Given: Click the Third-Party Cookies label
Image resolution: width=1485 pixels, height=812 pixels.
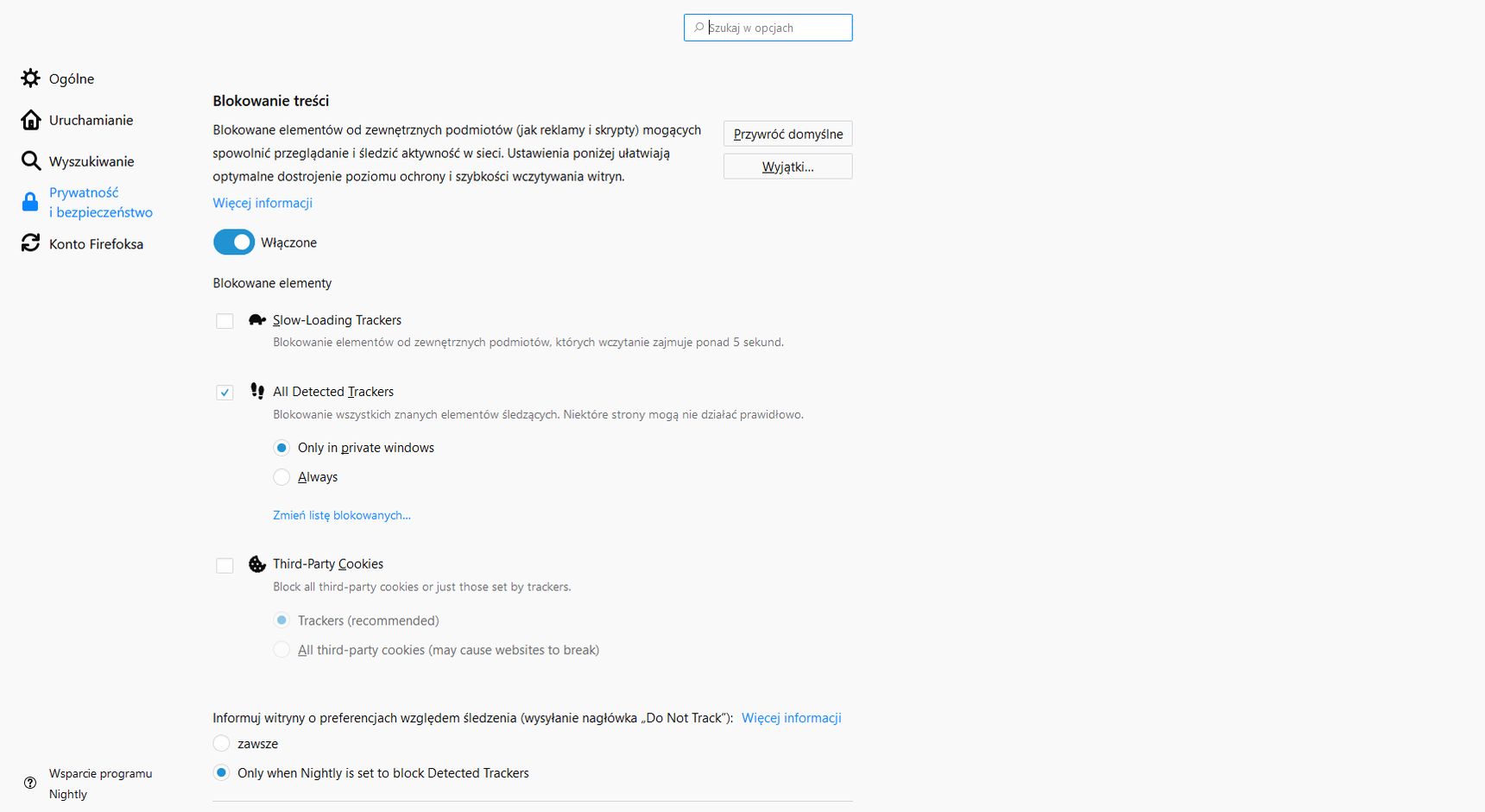Looking at the screenshot, I should pyautogui.click(x=328, y=564).
